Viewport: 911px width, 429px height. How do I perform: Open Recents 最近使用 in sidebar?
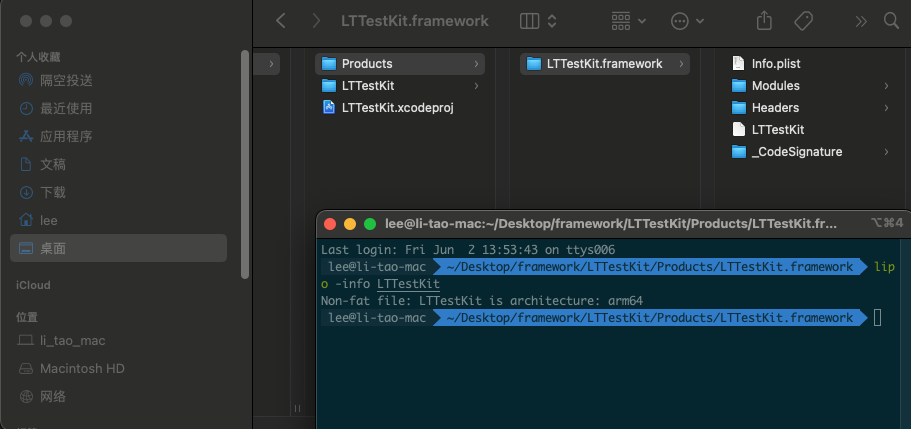pos(119,108)
